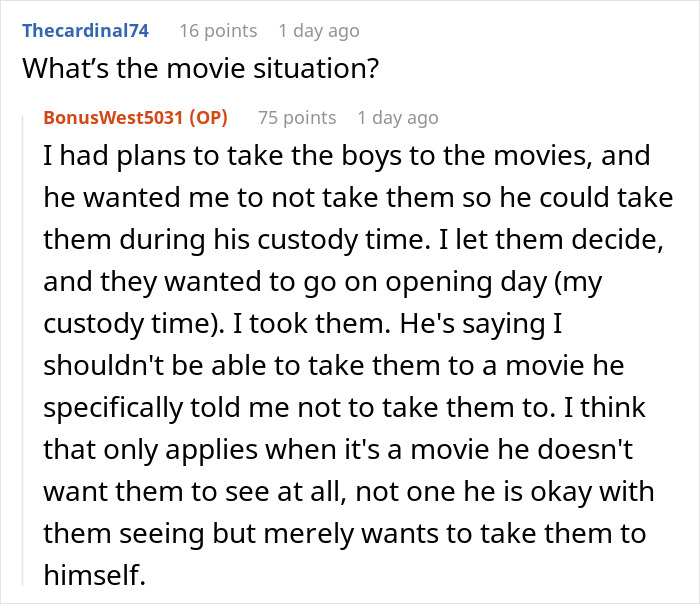
Task: Click the word 'himself.' ending the reply
Action: pyautogui.click(x=95, y=575)
